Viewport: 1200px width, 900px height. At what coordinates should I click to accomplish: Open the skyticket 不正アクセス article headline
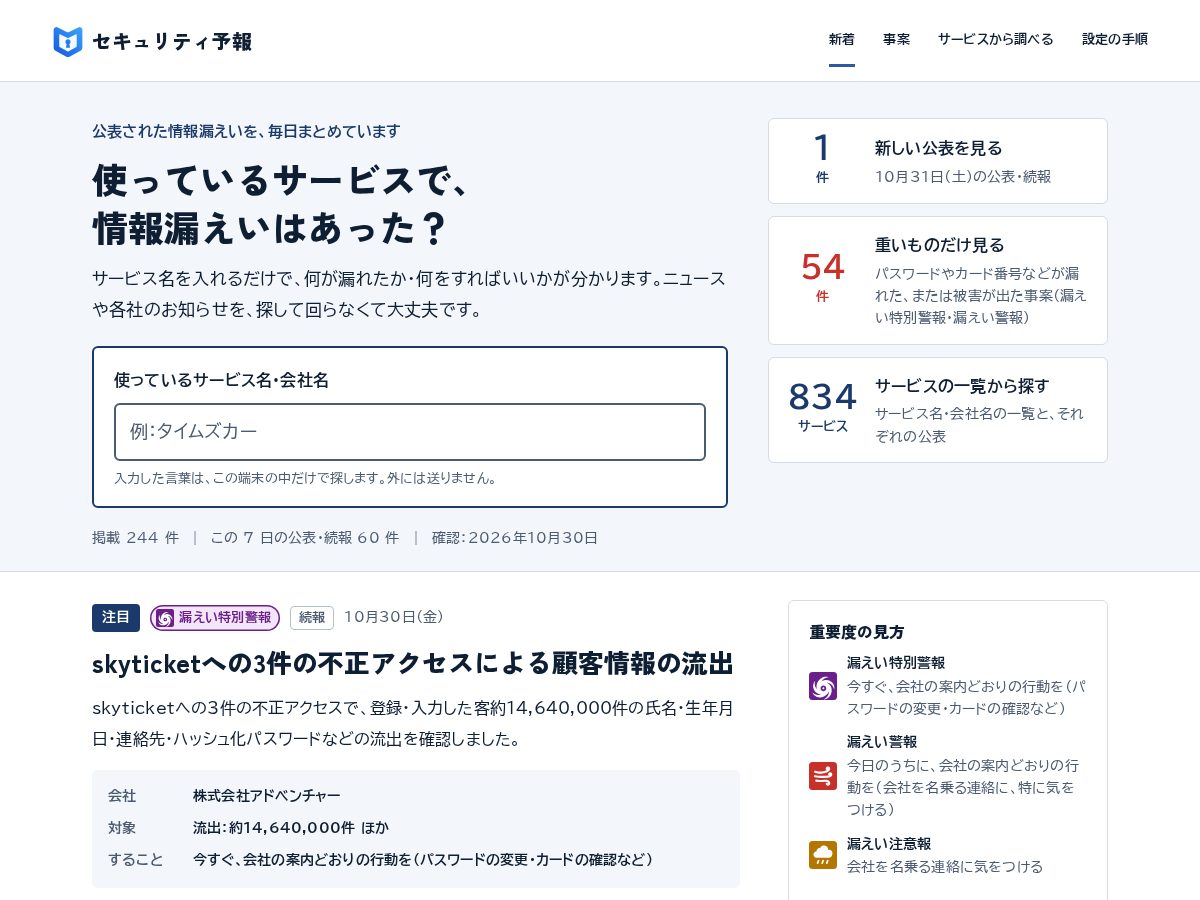click(x=413, y=664)
